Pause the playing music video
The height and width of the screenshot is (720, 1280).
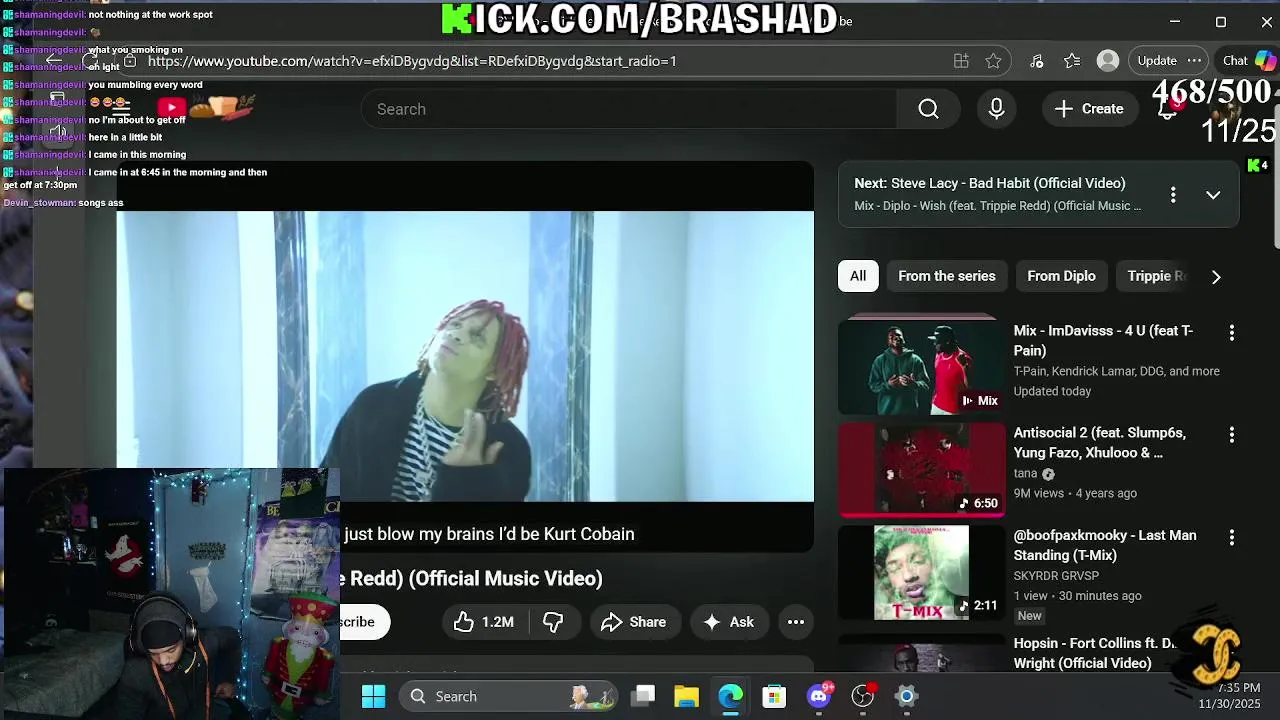pyautogui.click(x=465, y=355)
